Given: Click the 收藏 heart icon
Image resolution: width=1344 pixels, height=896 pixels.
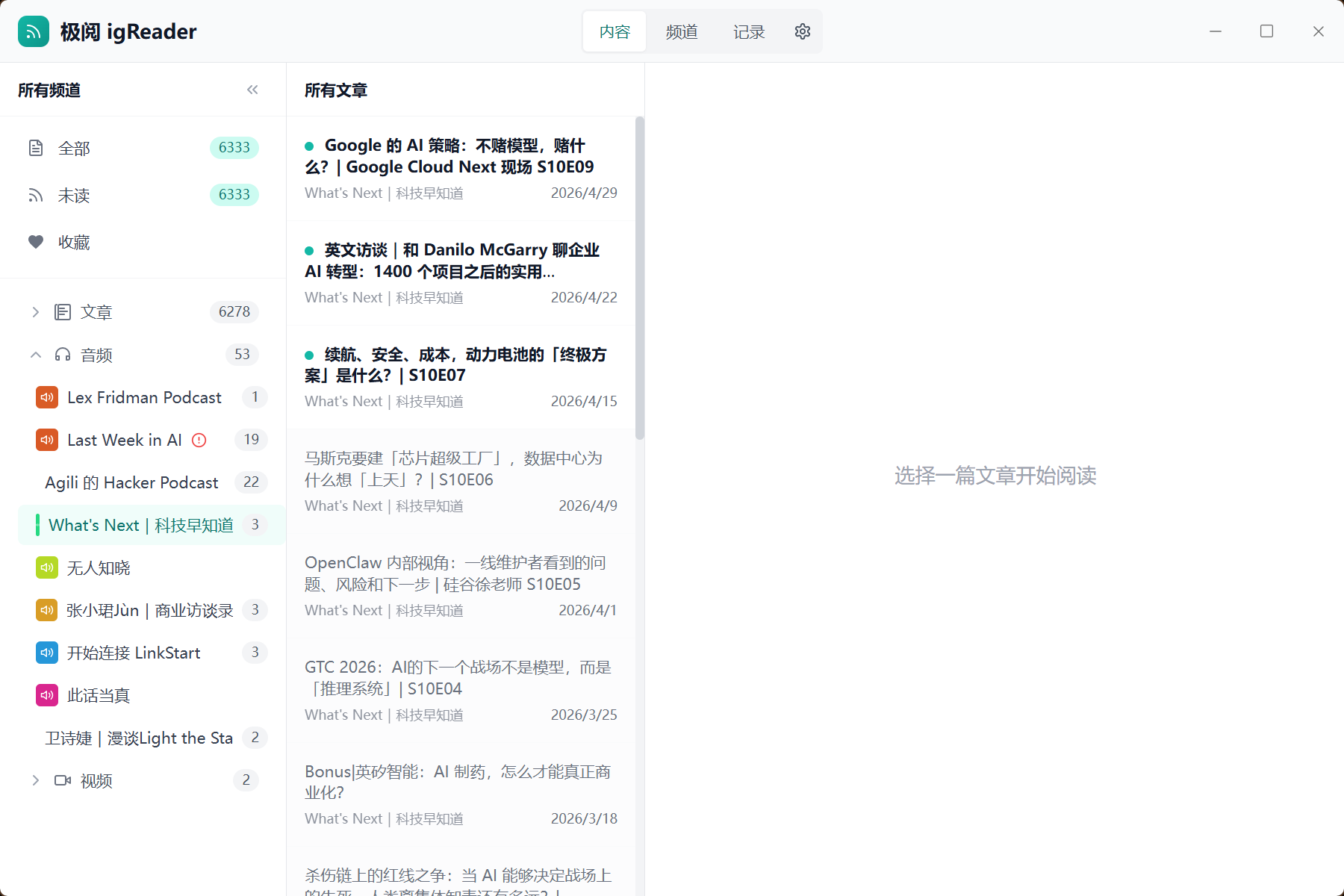Looking at the screenshot, I should (x=36, y=242).
